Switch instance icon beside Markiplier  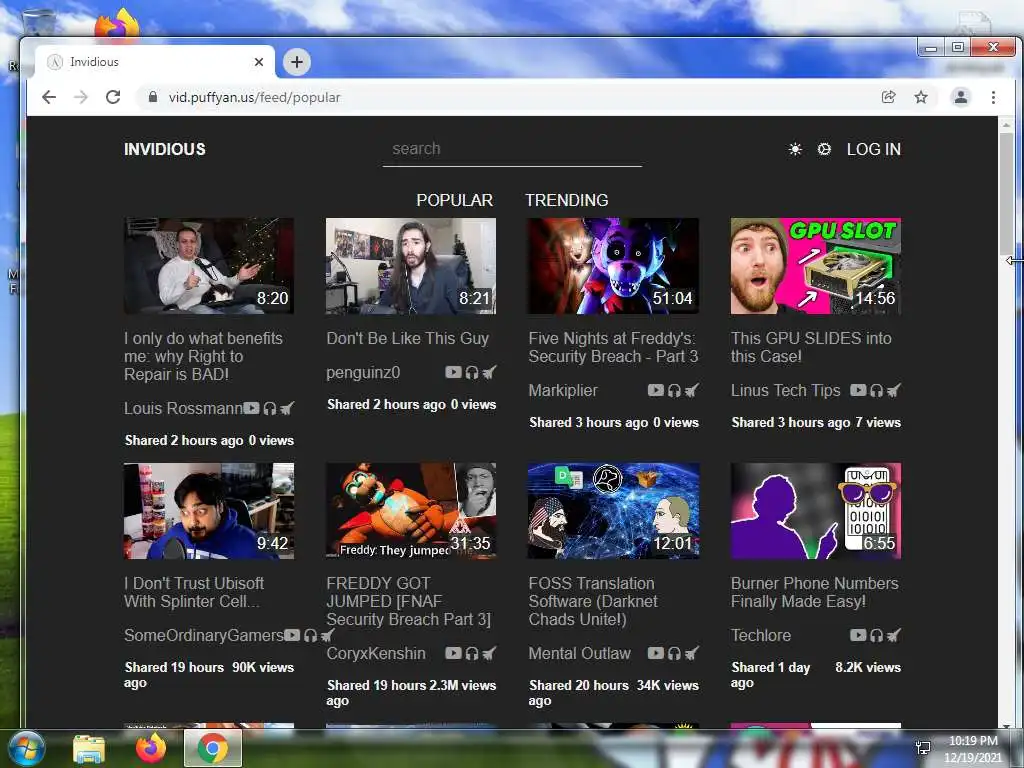(691, 391)
